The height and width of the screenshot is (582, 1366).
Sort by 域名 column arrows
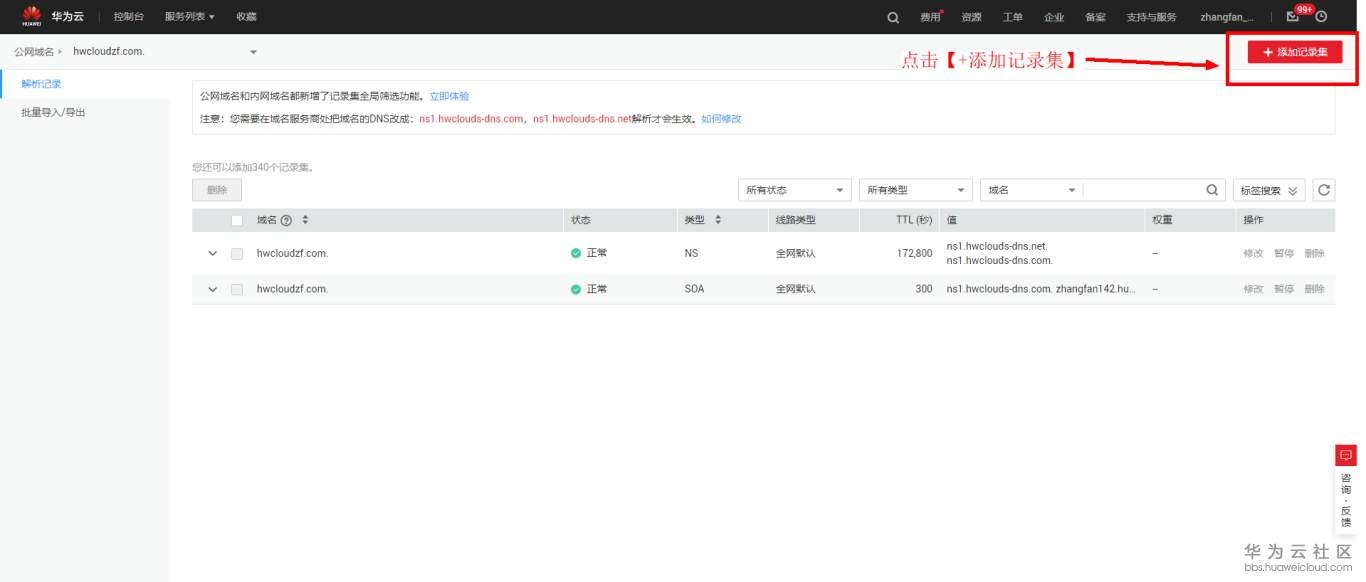click(305, 220)
